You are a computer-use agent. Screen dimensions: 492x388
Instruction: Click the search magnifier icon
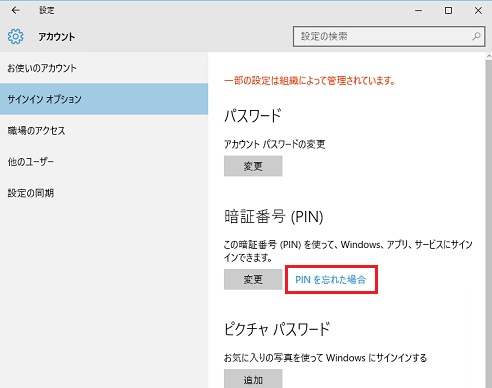pyautogui.click(x=476, y=36)
